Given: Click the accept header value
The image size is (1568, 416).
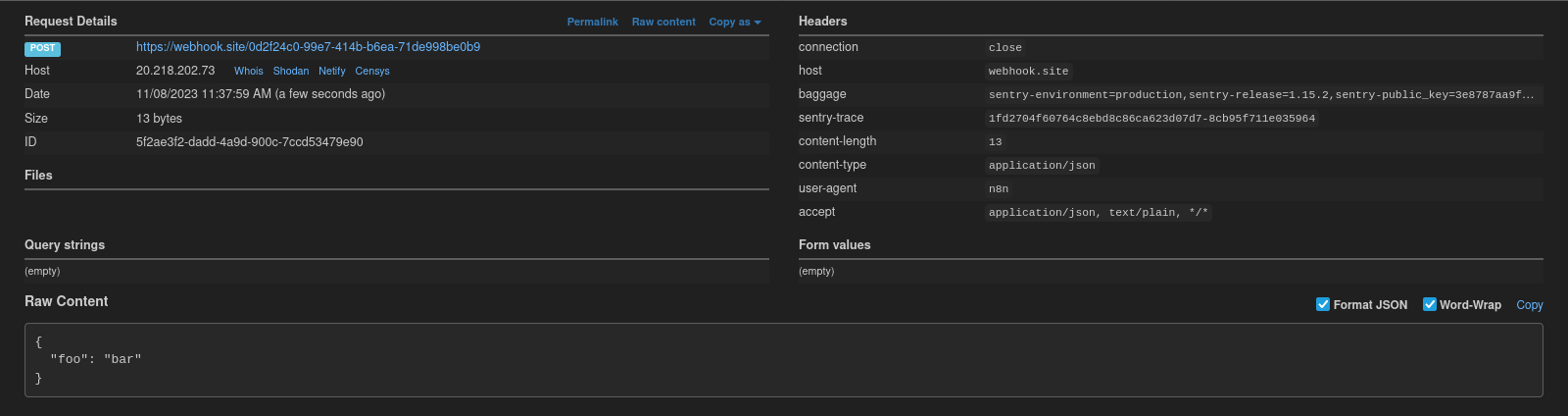Looking at the screenshot, I should pyautogui.click(x=1098, y=213).
